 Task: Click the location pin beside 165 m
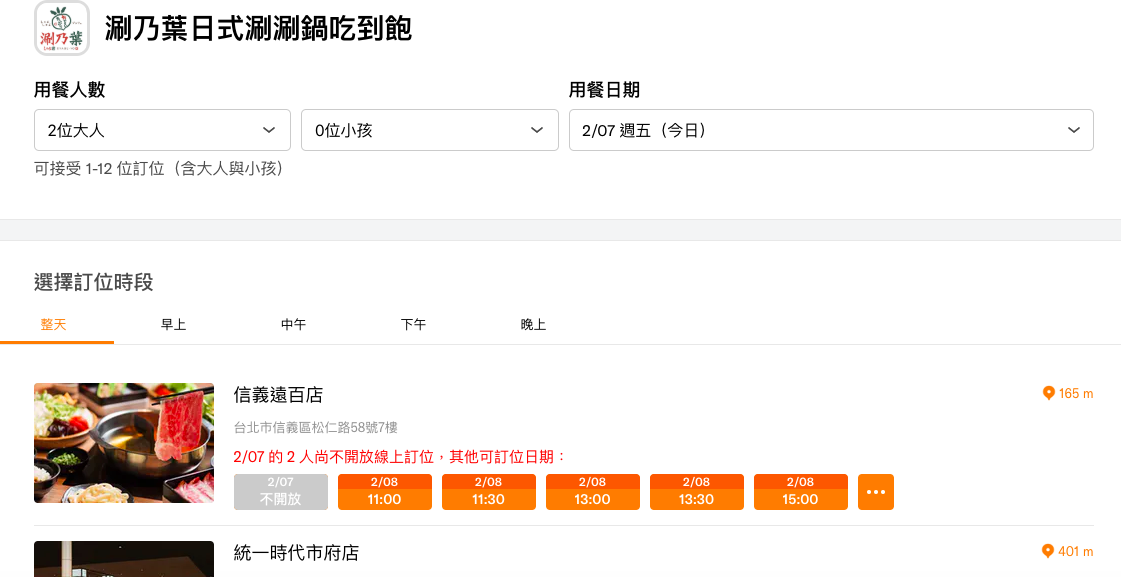[x=1049, y=393]
